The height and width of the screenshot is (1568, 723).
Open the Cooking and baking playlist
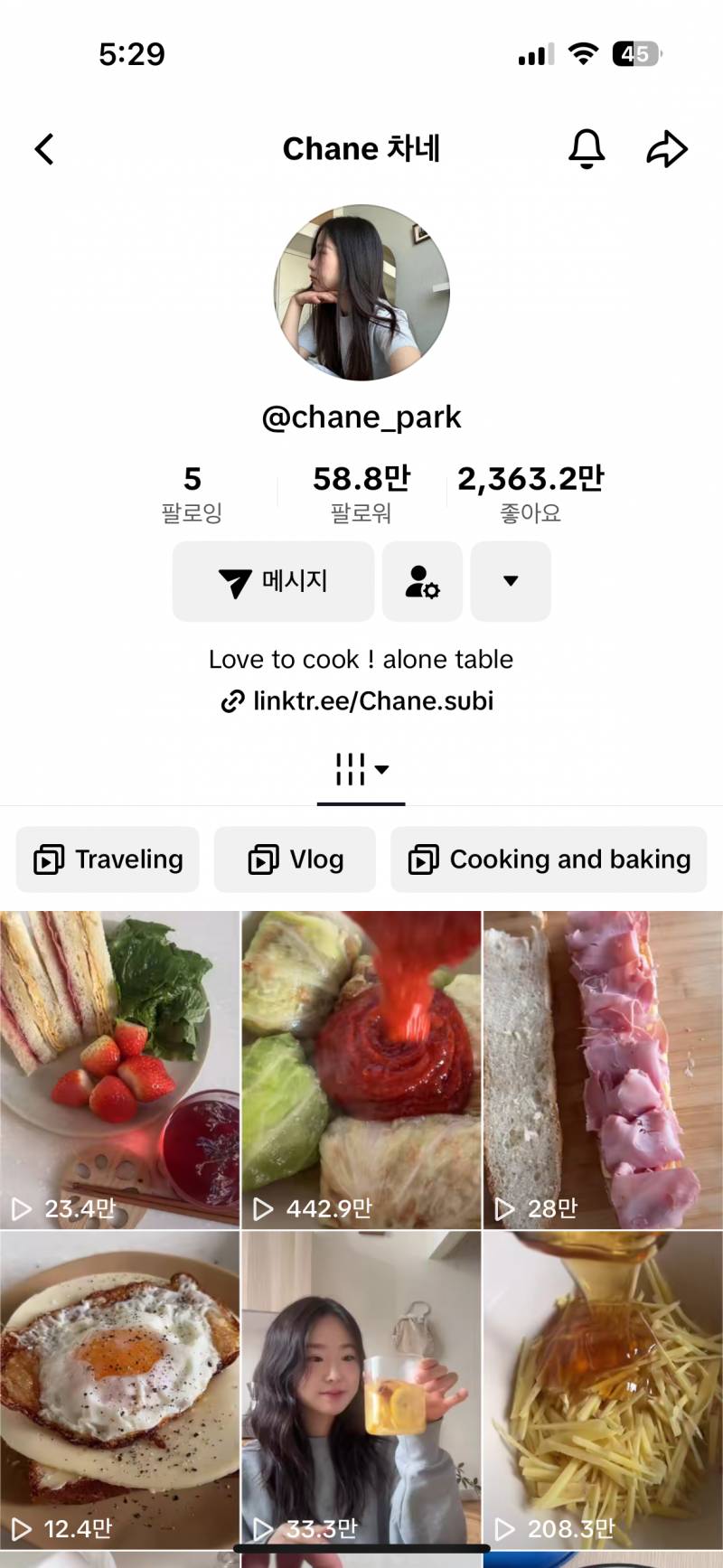point(549,859)
